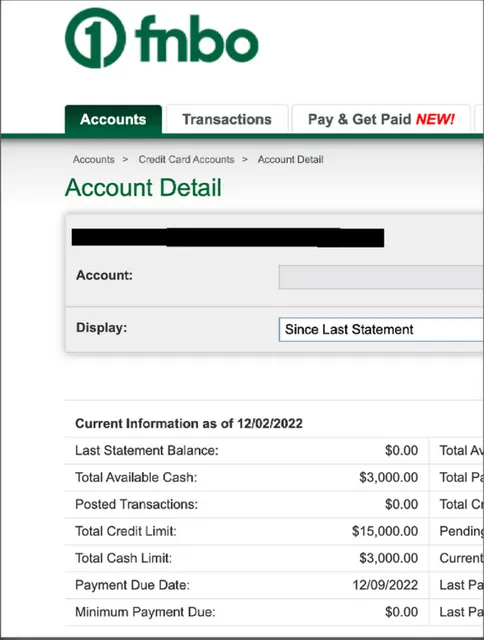This screenshot has height=640, width=484.
Task: Click the fnbo logo
Action: coord(162,38)
